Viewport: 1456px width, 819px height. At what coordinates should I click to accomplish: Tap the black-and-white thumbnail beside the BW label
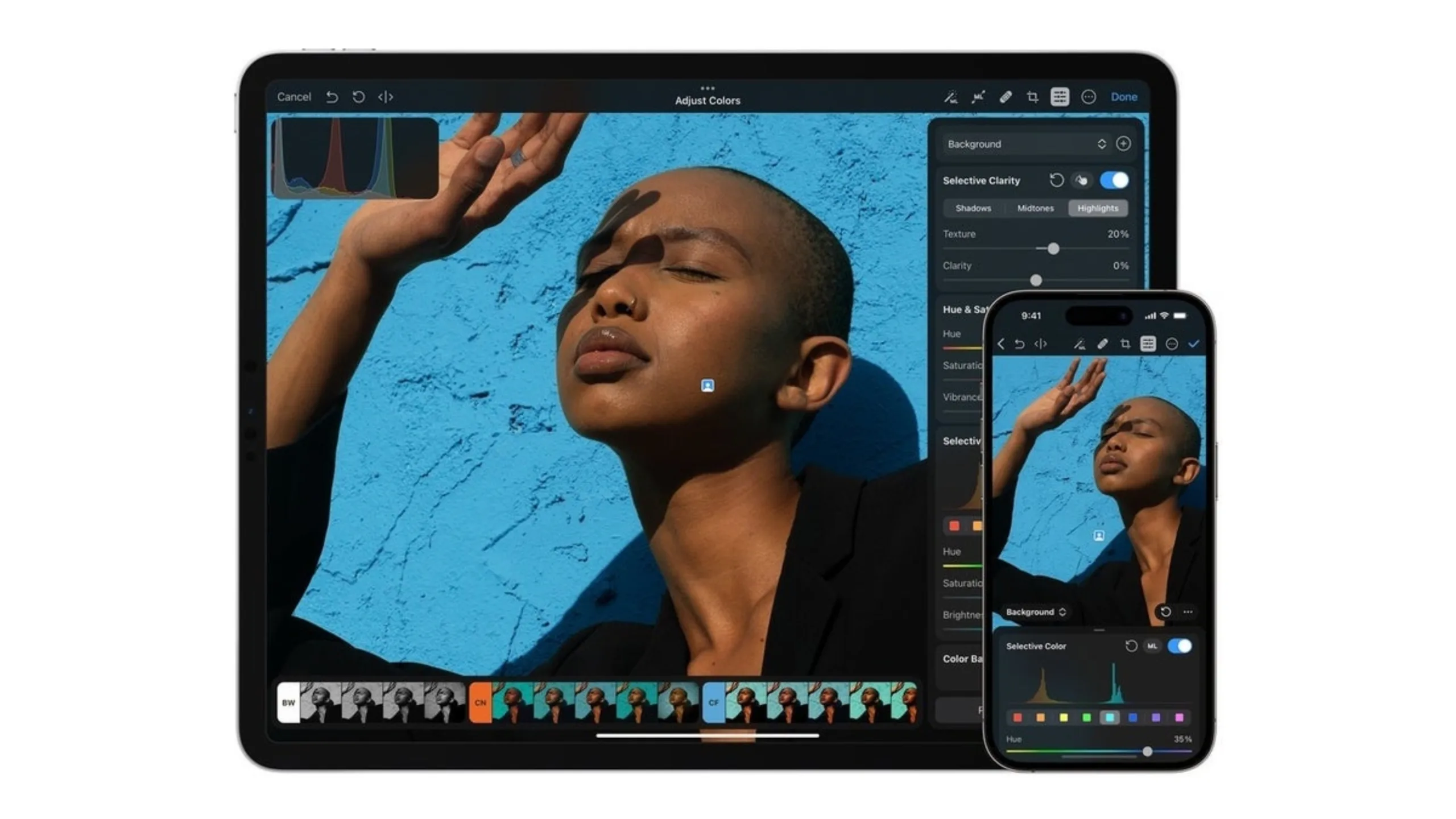coord(321,703)
